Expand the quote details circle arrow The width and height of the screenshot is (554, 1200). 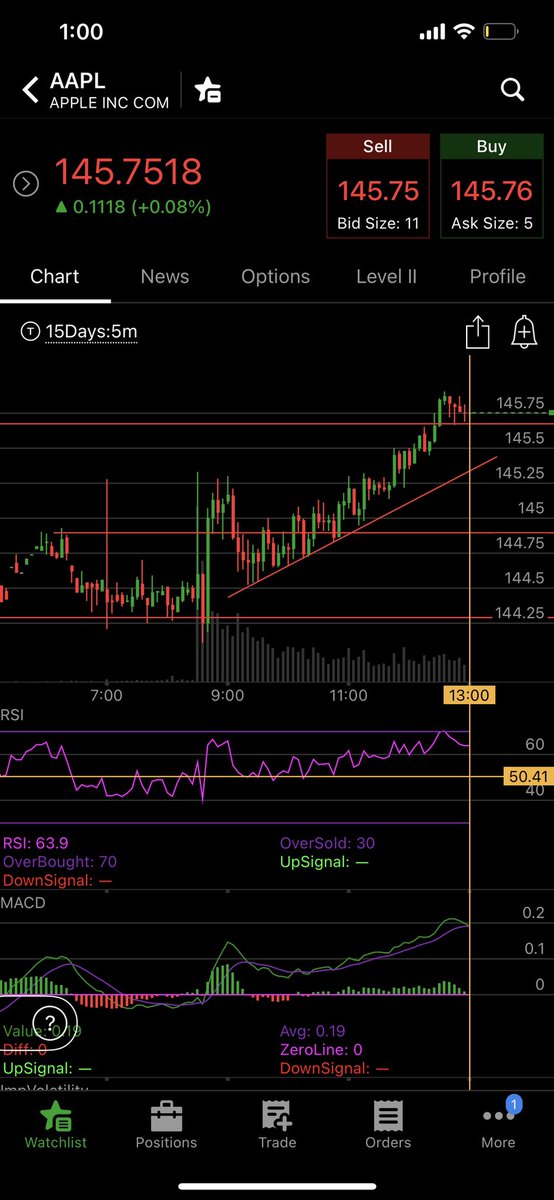coord(25,184)
